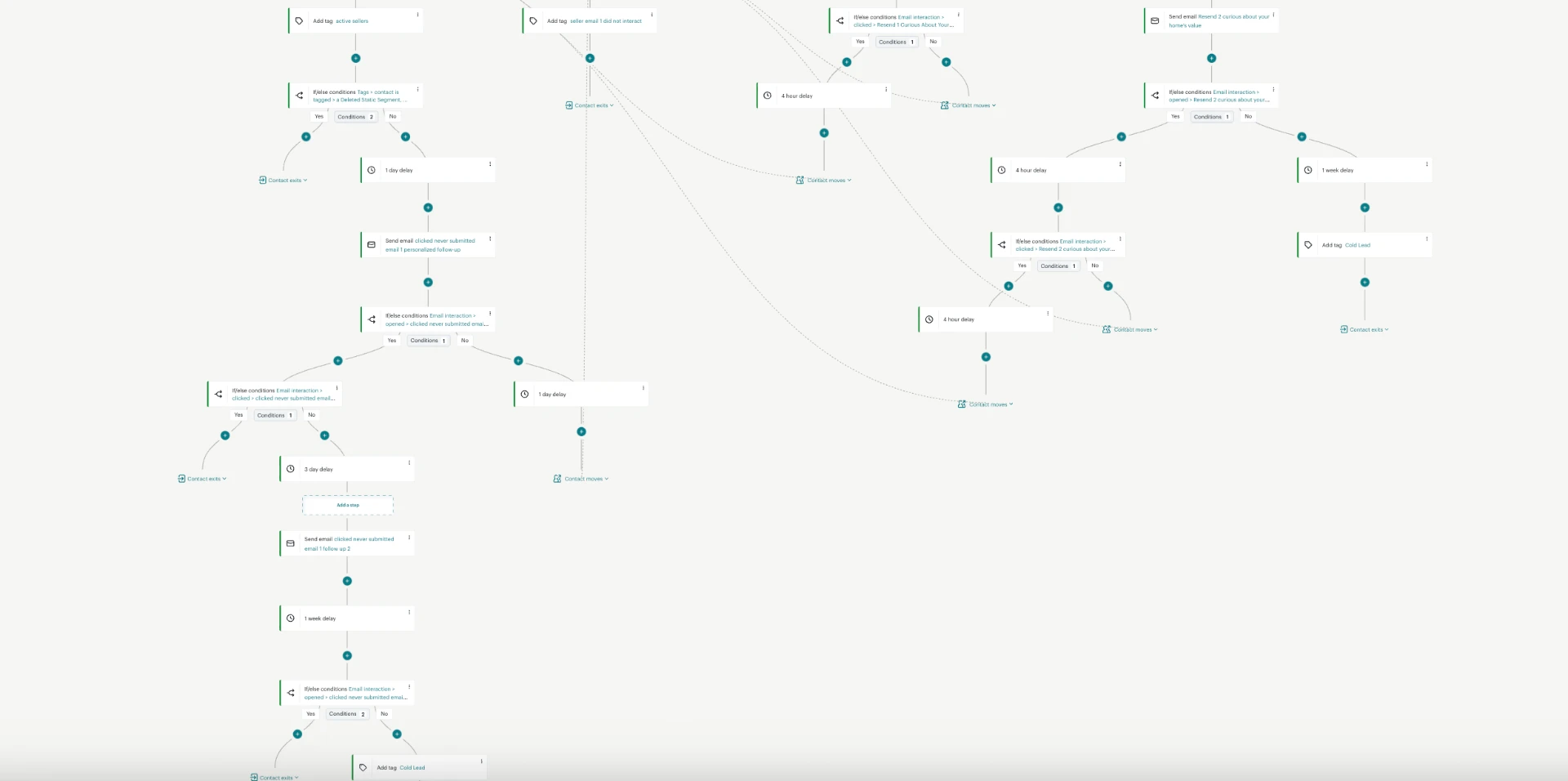Click 'seller email 1 did not interact' tag name

pyautogui.click(x=606, y=21)
